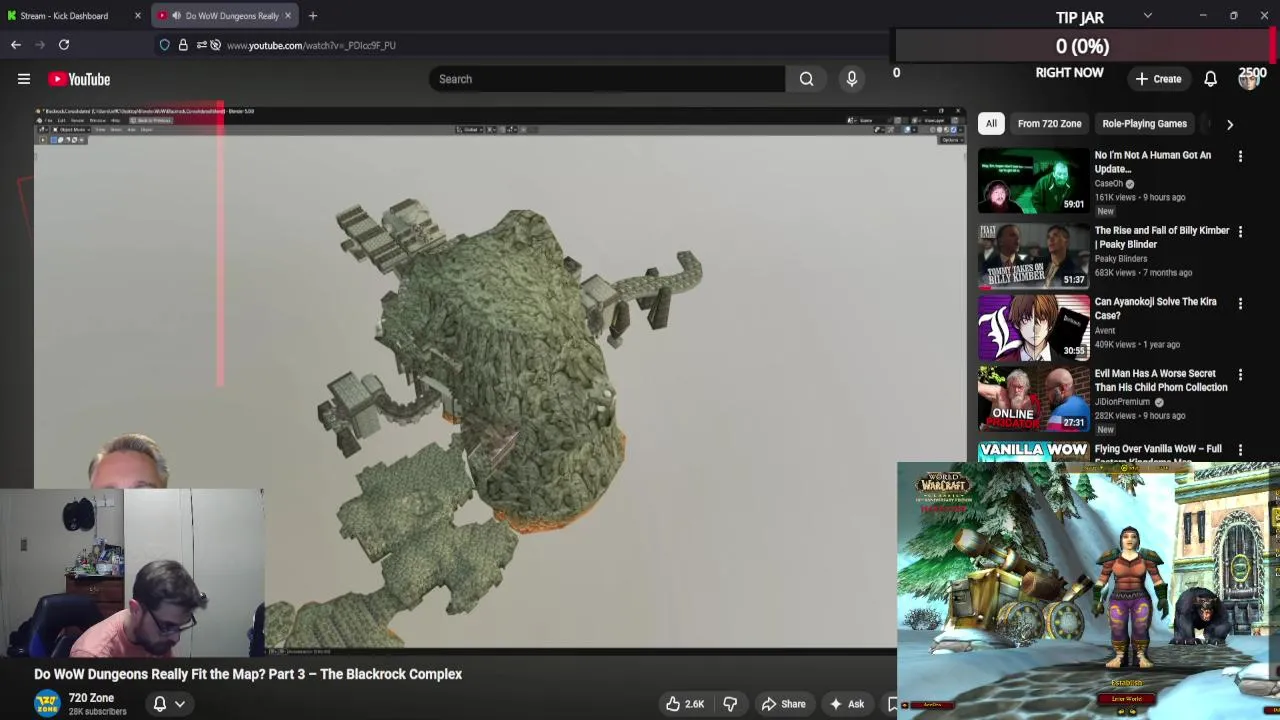The height and width of the screenshot is (720, 1280).
Task: Open the notifications bell in header
Action: [1210, 79]
